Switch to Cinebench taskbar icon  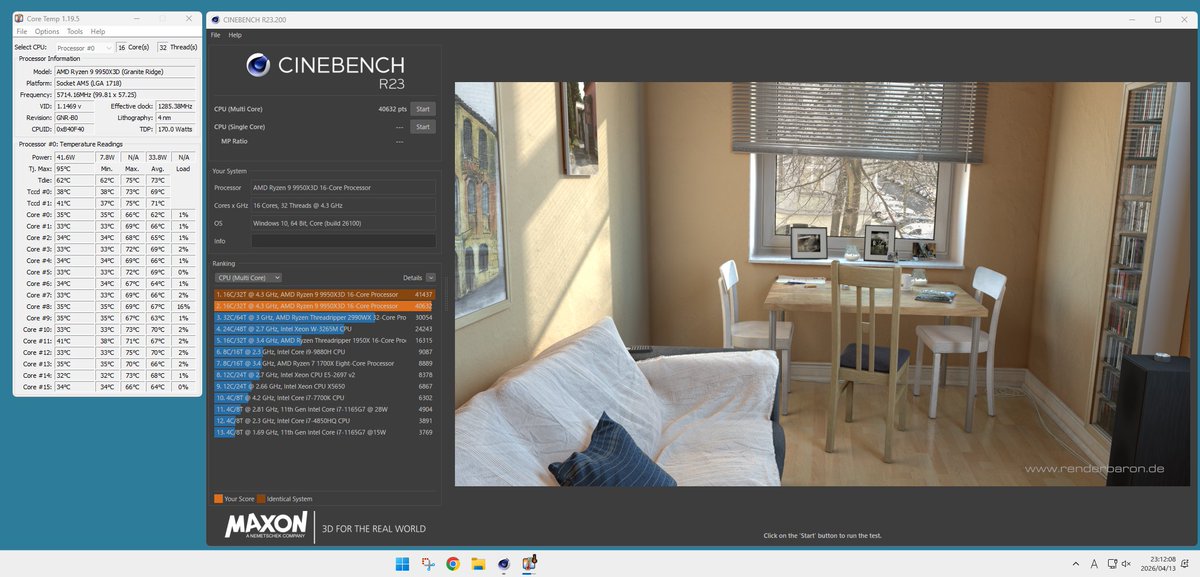[x=503, y=564]
